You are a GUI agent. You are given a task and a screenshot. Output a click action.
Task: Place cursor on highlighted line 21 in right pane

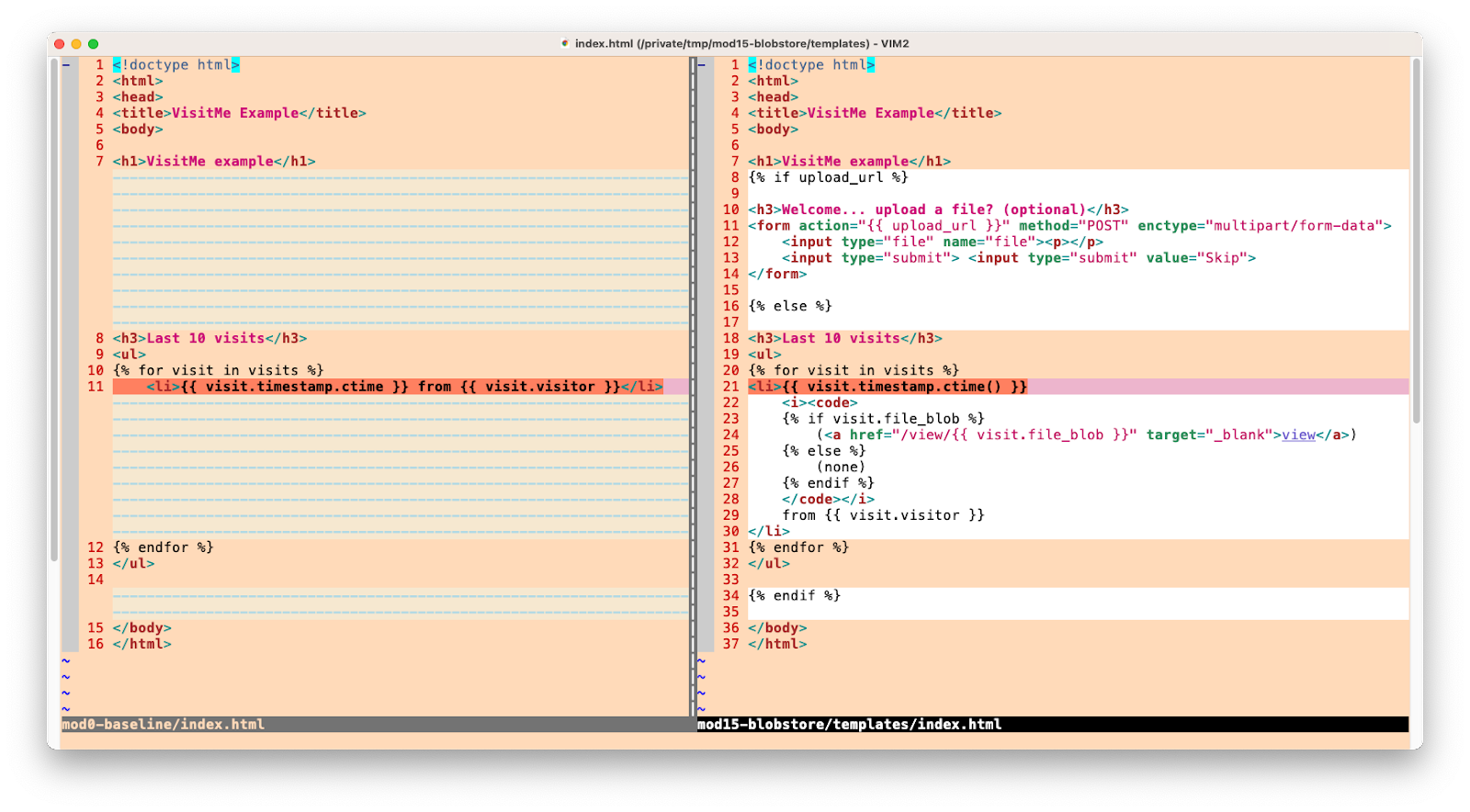tap(888, 387)
